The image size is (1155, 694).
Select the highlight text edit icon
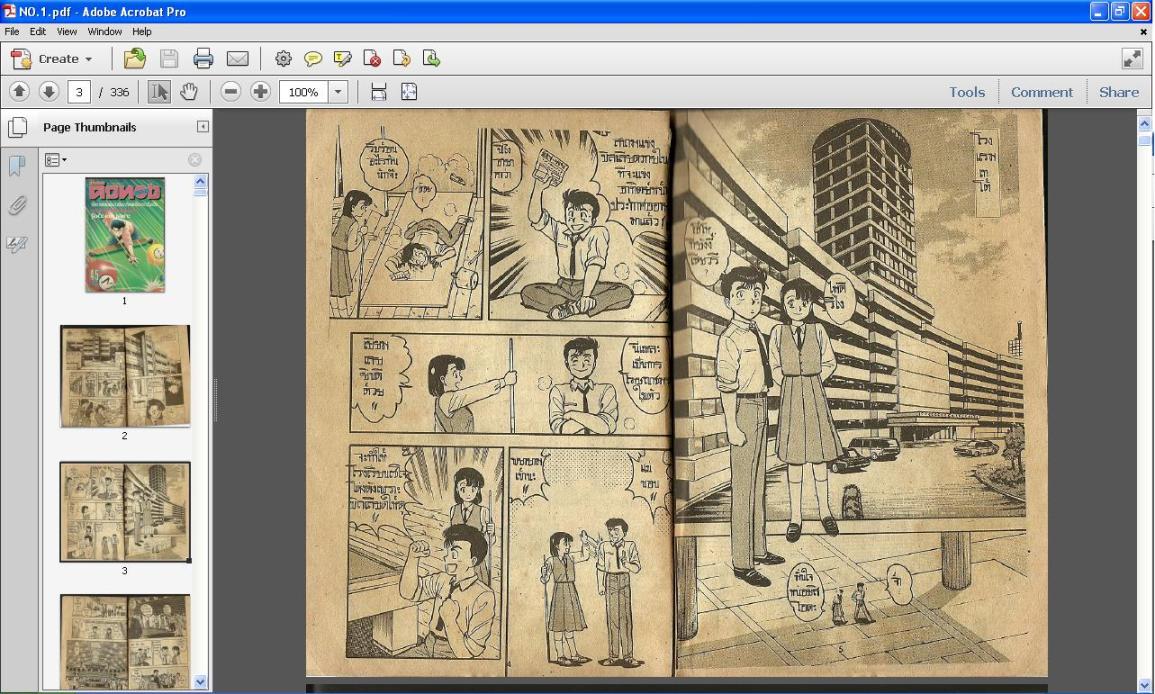(x=343, y=58)
